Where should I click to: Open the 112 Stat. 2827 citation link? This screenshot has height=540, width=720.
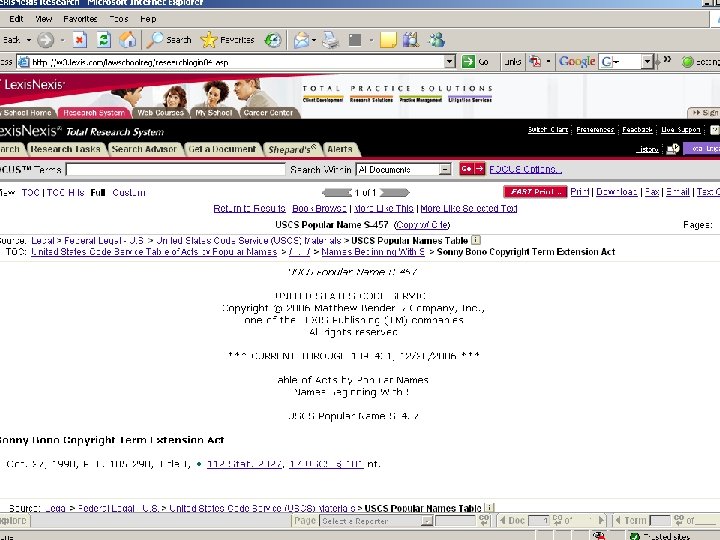point(244,464)
